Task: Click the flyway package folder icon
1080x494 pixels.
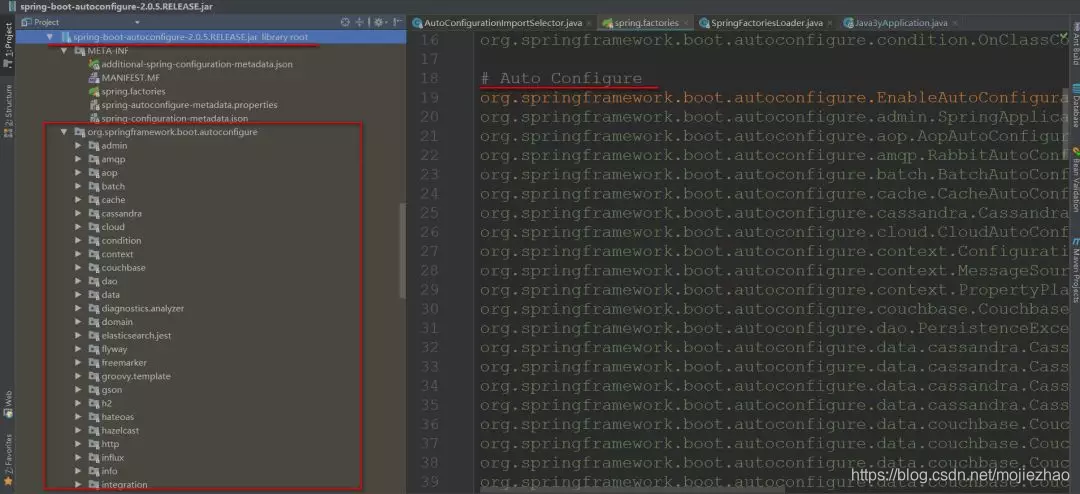Action: (94, 349)
